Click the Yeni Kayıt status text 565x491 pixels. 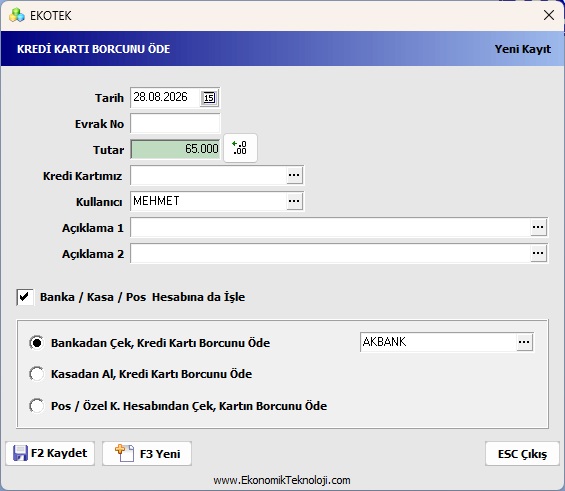[x=522, y=49]
